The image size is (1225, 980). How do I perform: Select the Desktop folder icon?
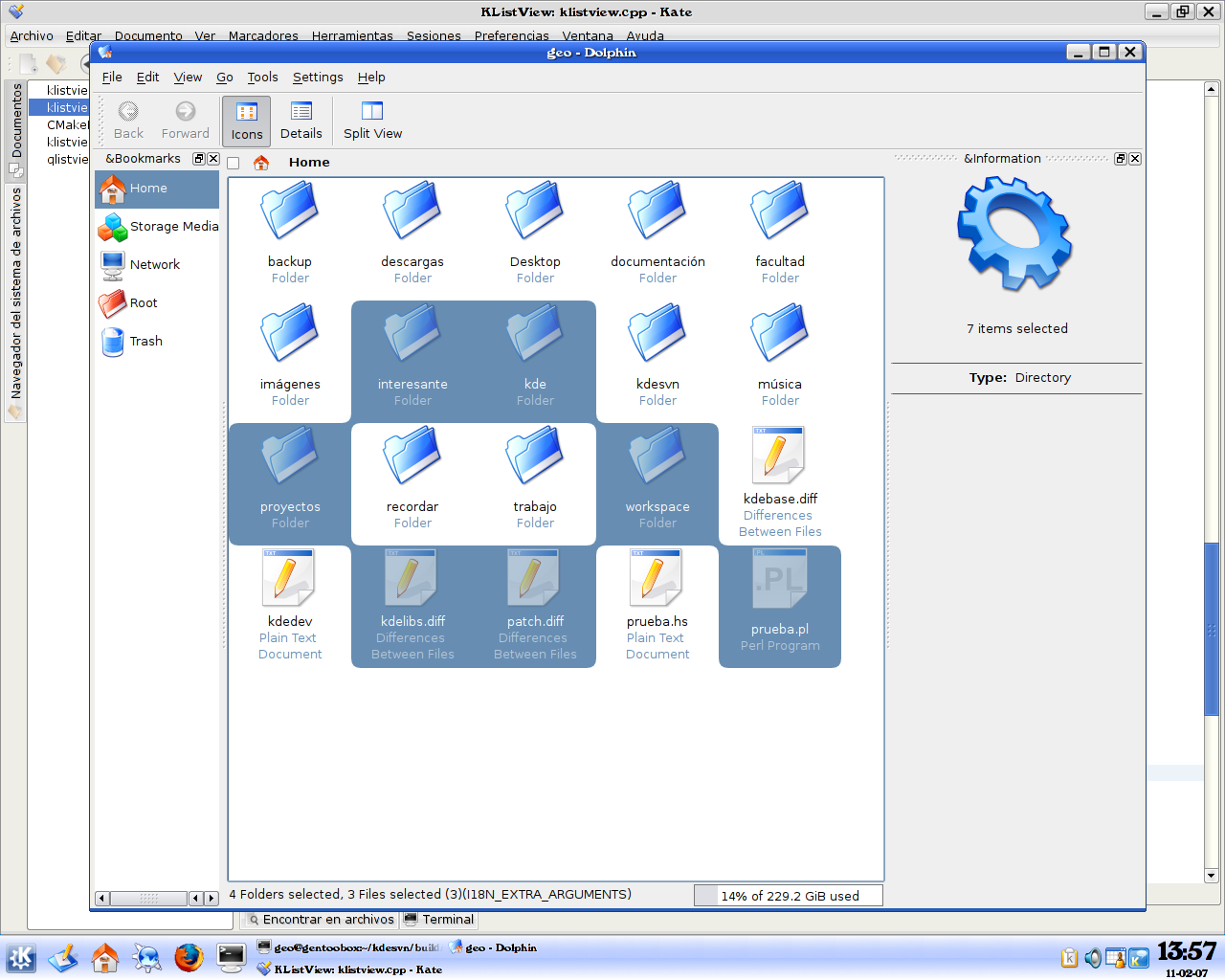tap(535, 211)
